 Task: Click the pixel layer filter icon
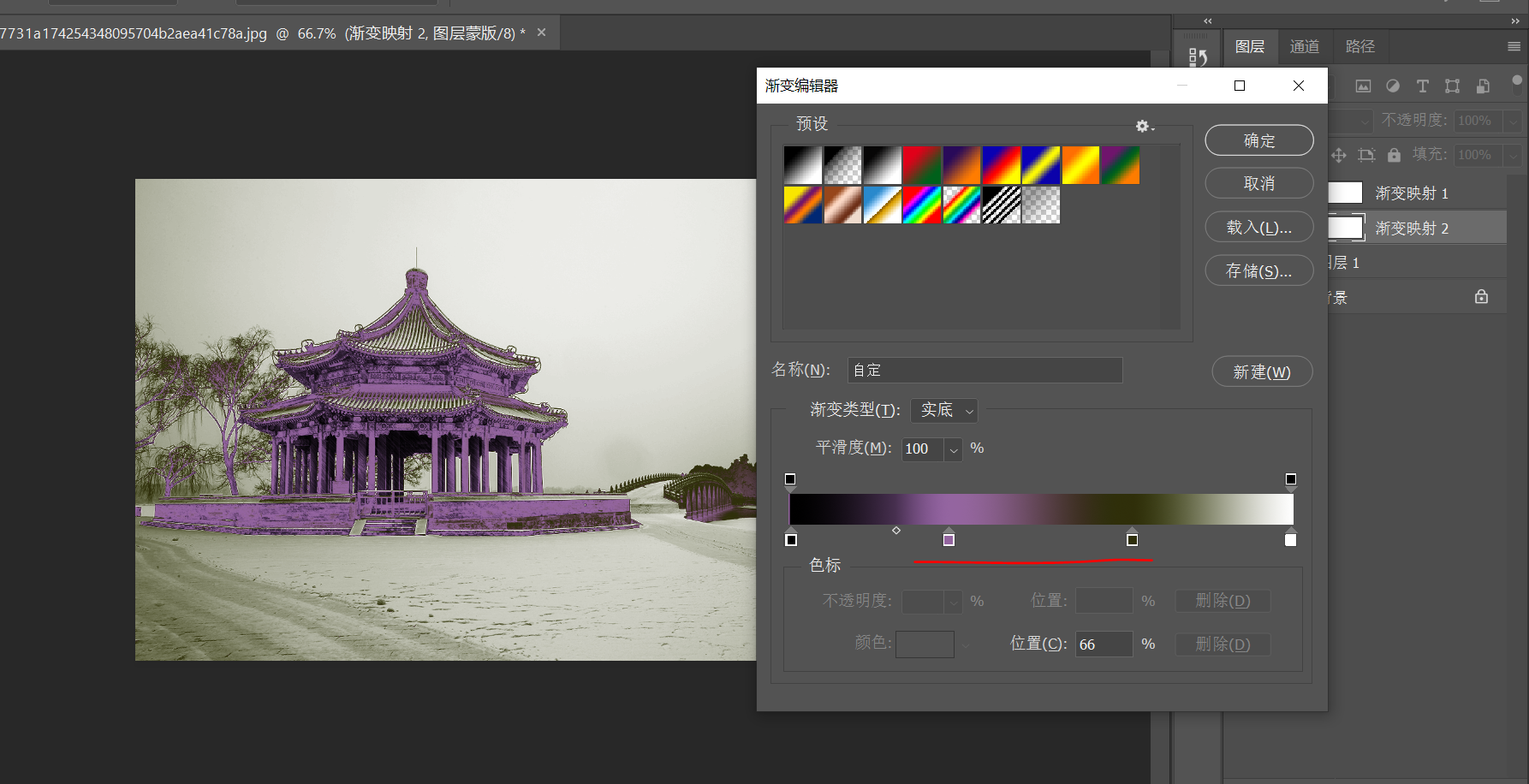pos(1363,86)
